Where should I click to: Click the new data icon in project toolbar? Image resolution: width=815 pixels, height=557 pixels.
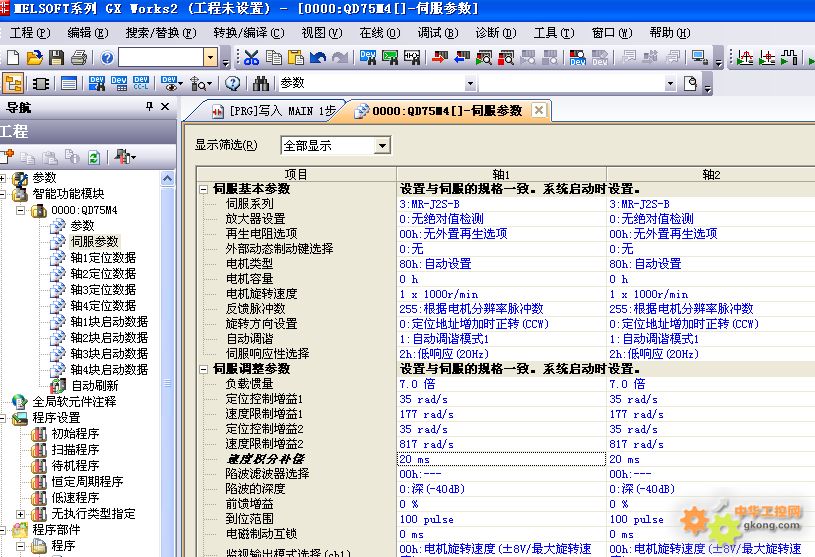(x=7, y=156)
